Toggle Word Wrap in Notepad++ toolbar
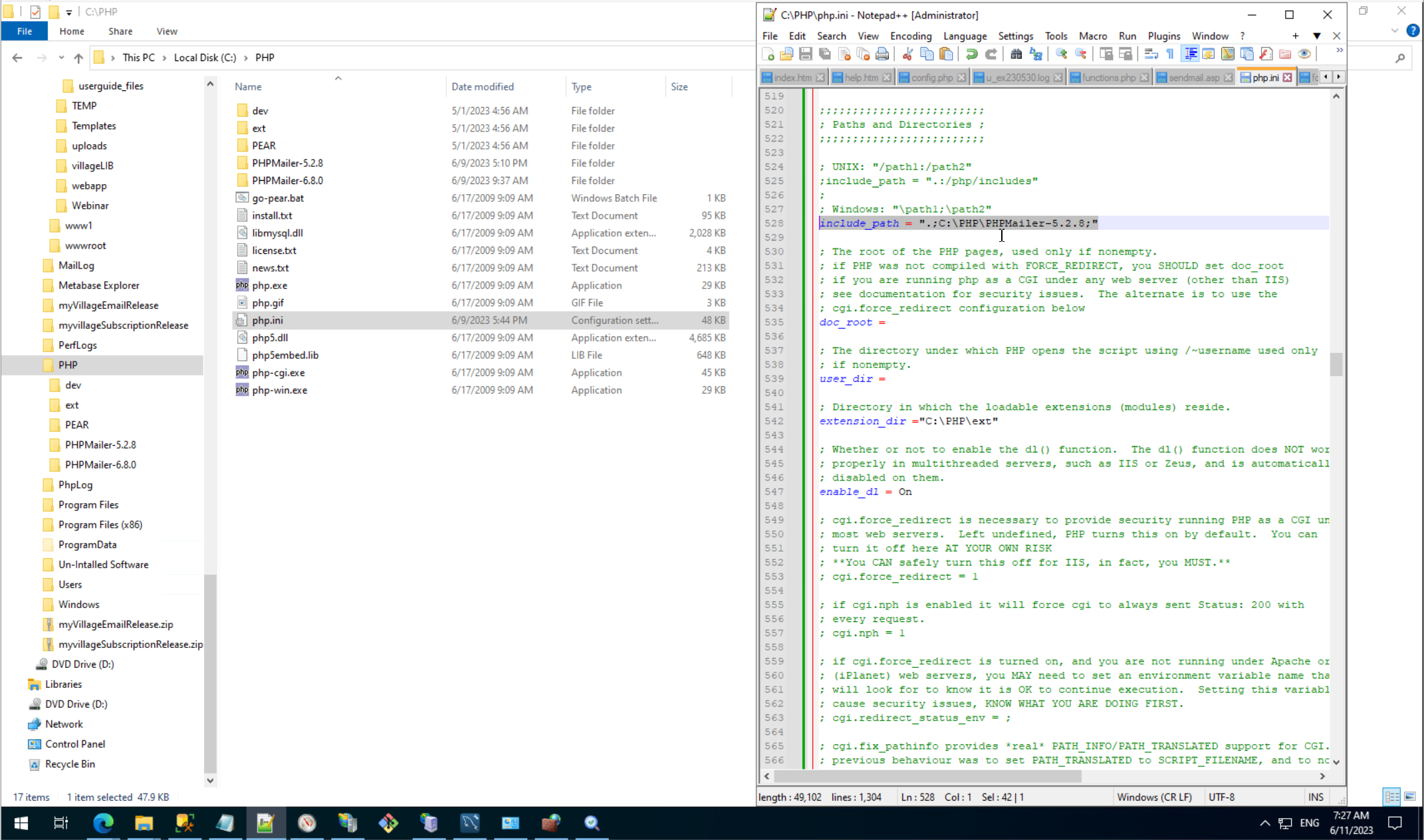Image resolution: width=1424 pixels, height=840 pixels. pos(1151,54)
